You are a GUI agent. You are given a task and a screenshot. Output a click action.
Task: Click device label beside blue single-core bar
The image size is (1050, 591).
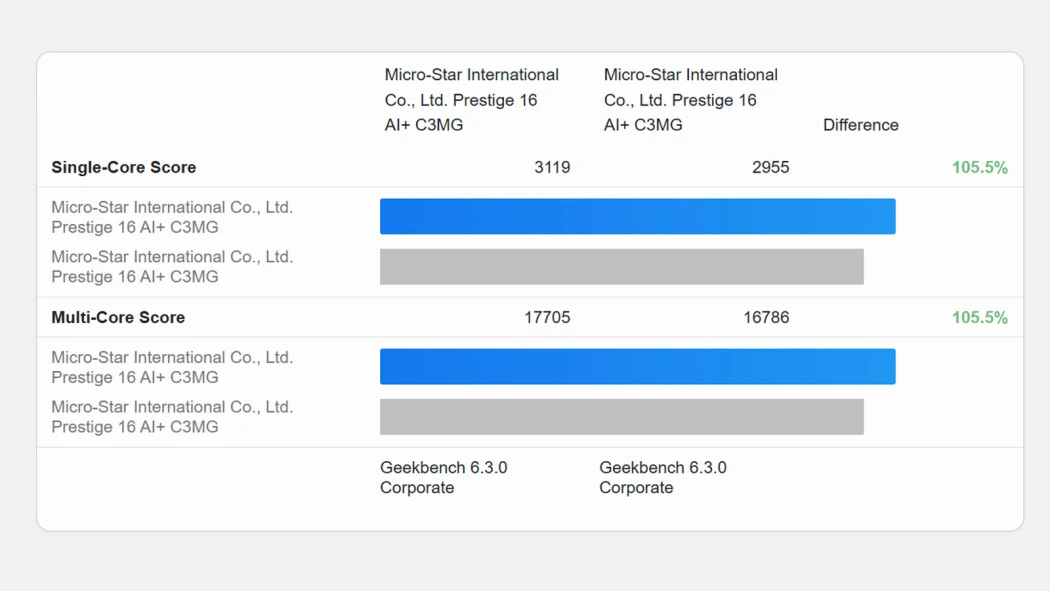point(172,217)
